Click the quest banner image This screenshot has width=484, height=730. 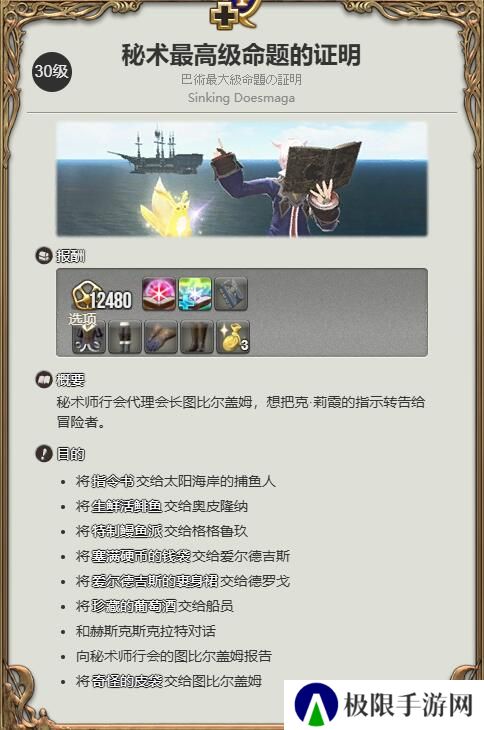click(242, 179)
